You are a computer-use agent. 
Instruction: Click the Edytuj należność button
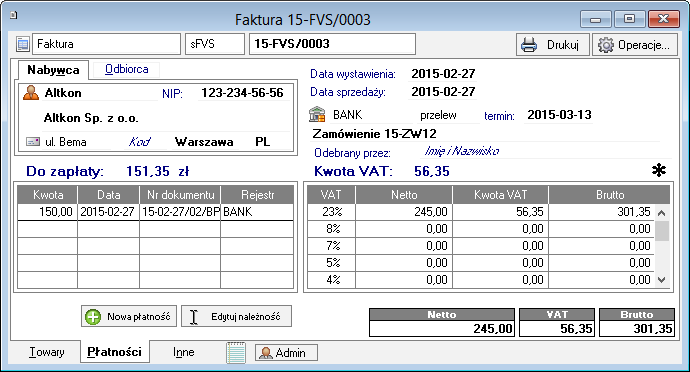(x=236, y=317)
